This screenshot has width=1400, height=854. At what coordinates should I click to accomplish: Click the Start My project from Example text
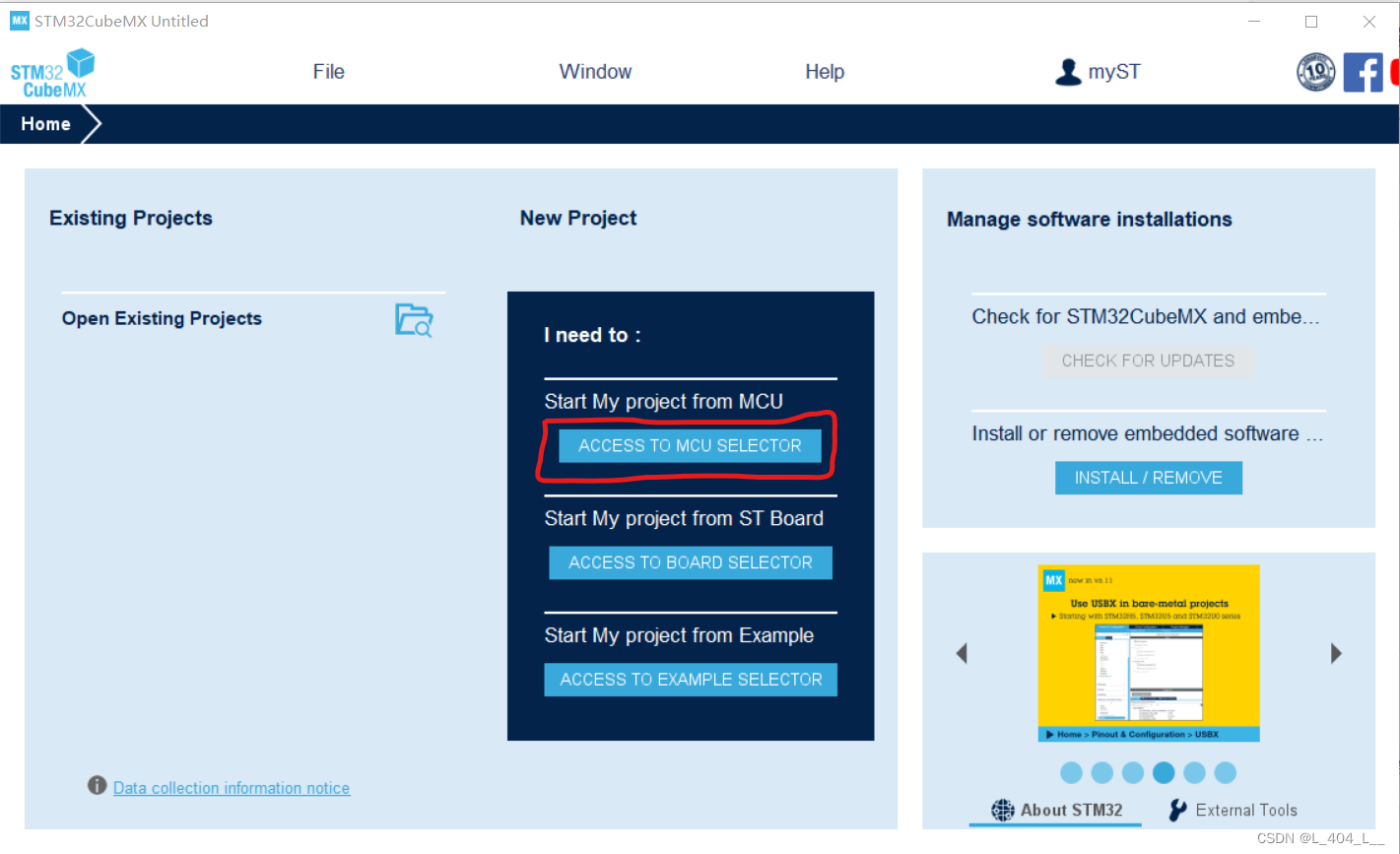pyautogui.click(x=679, y=636)
